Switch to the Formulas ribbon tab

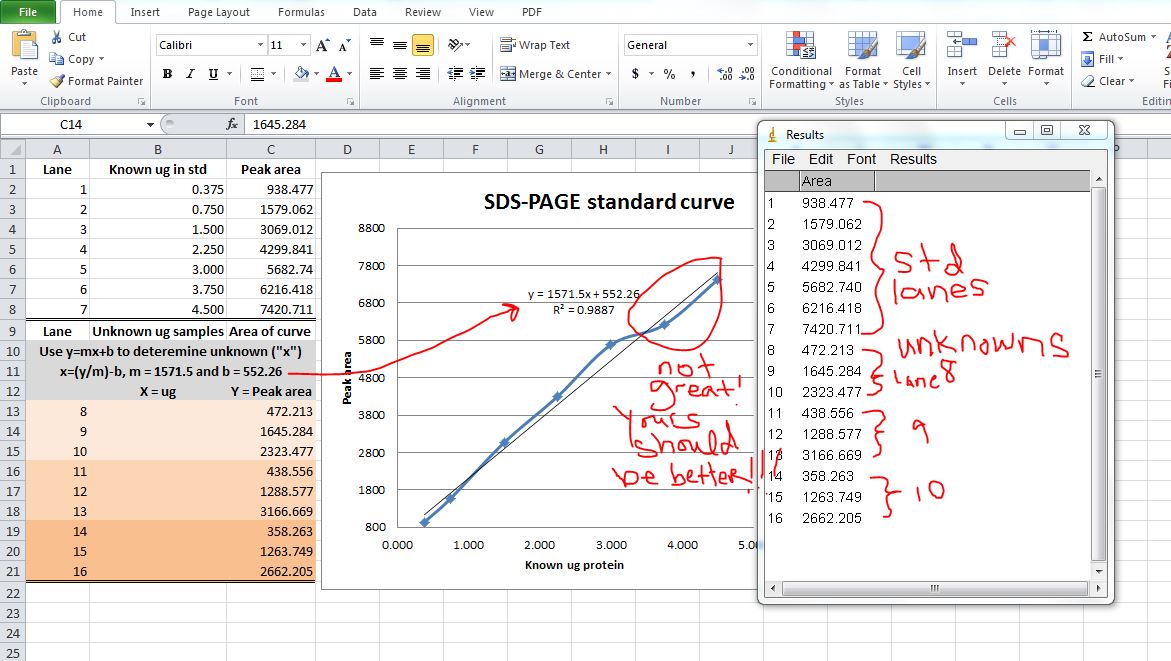click(x=301, y=12)
